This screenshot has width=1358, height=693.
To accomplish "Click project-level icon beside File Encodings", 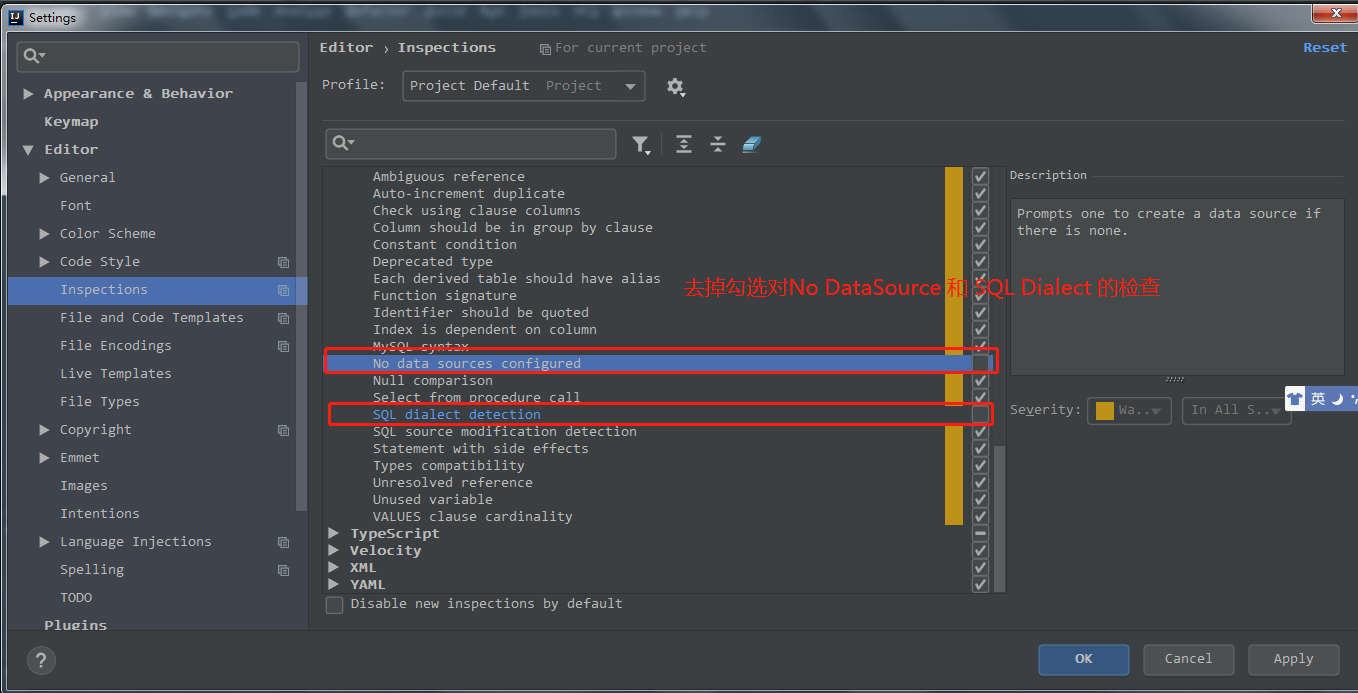I will click(284, 346).
